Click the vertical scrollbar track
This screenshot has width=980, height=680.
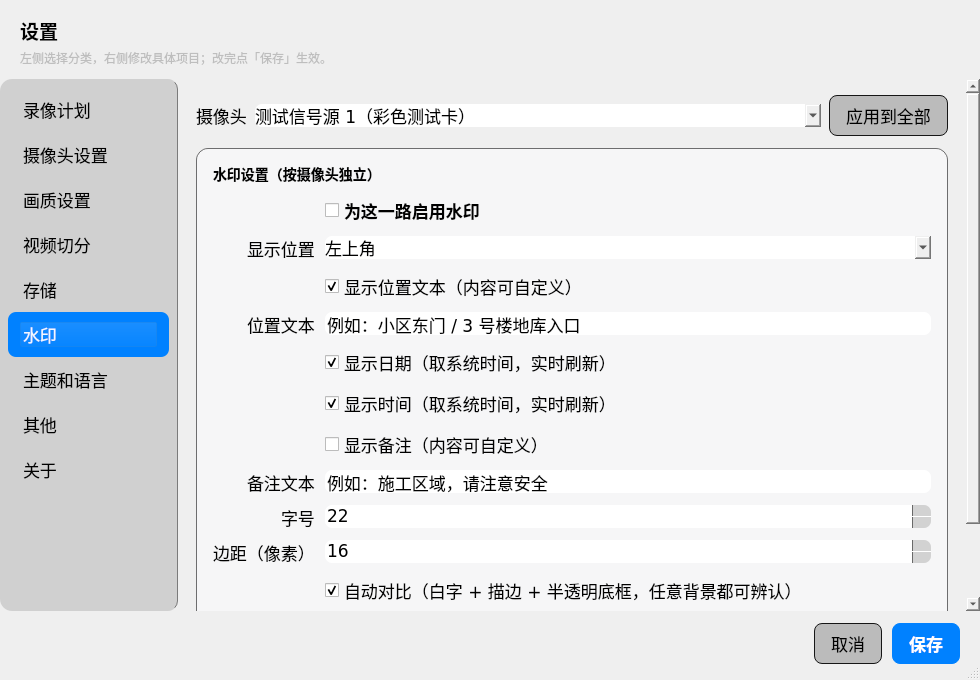972,561
